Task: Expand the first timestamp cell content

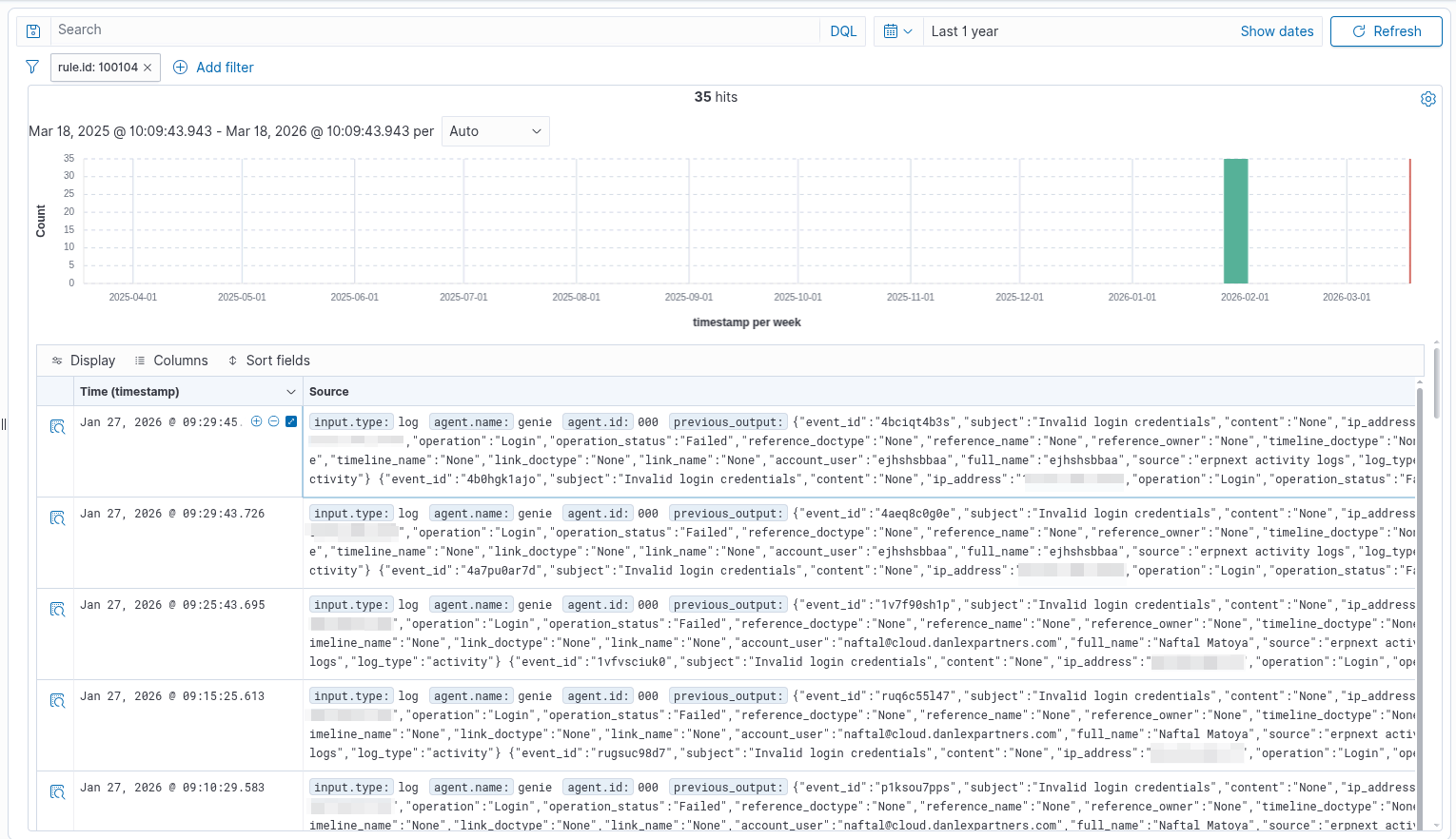Action: pos(291,421)
